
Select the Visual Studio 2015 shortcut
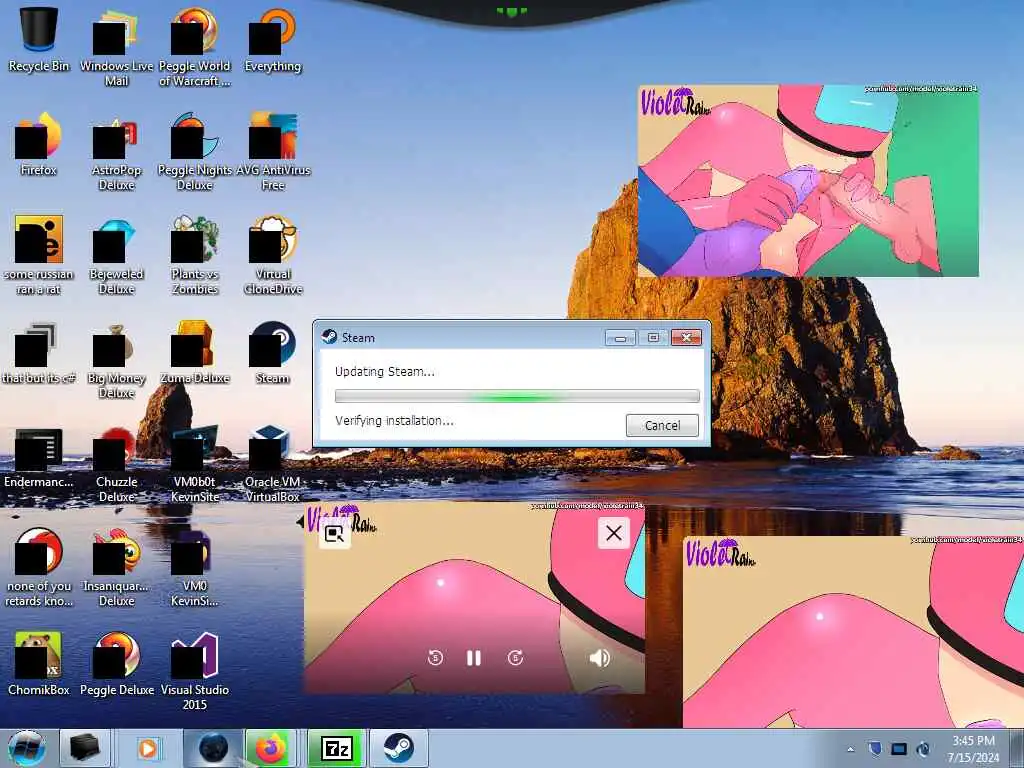tap(195, 671)
